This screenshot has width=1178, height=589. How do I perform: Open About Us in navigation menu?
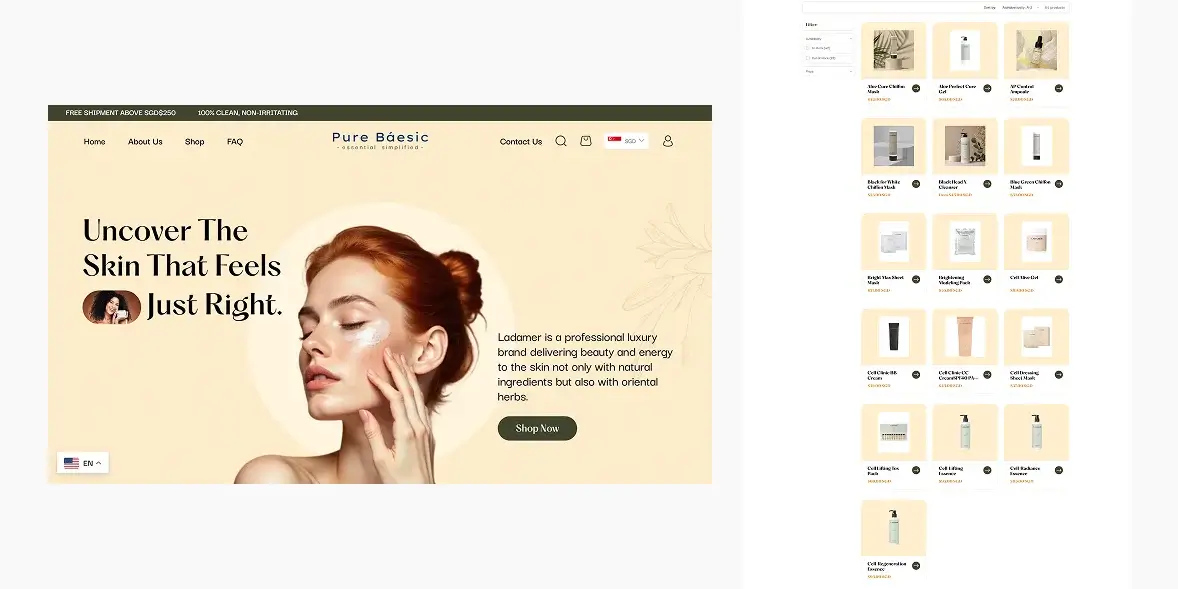tap(145, 141)
